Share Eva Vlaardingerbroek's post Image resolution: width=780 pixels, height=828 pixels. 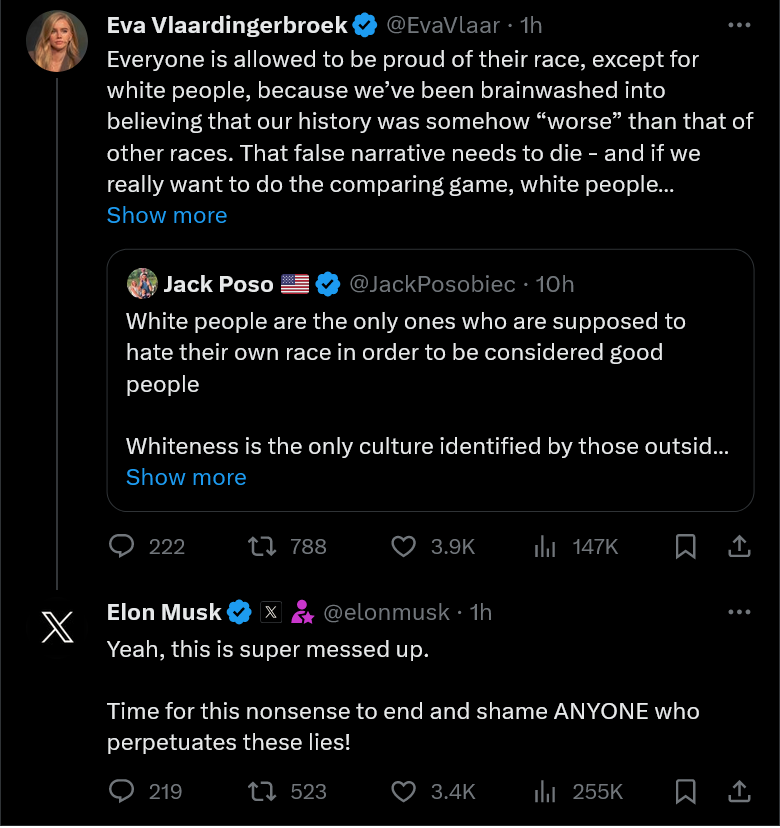tap(739, 546)
